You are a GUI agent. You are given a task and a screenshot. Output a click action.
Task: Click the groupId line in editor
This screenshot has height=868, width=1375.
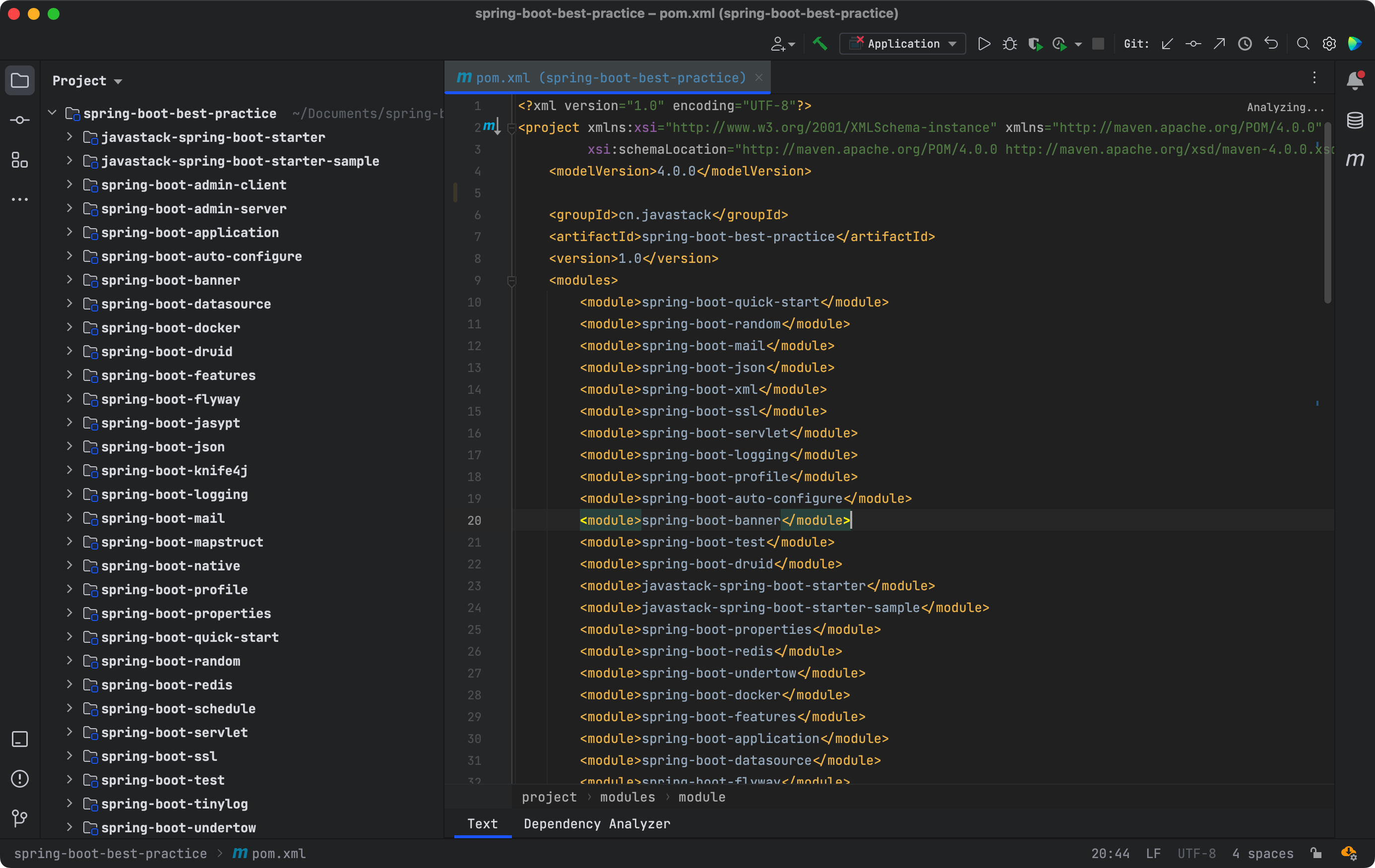[668, 215]
